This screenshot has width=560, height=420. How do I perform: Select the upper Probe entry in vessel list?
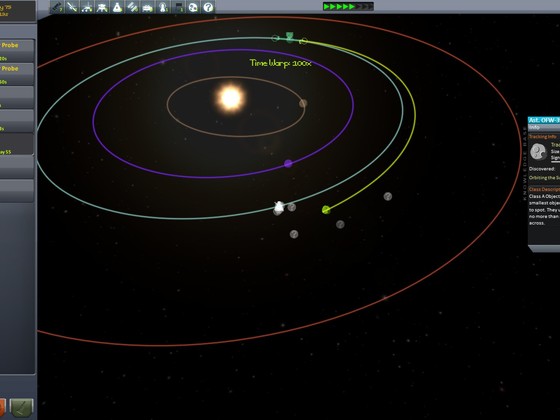tap(17, 50)
